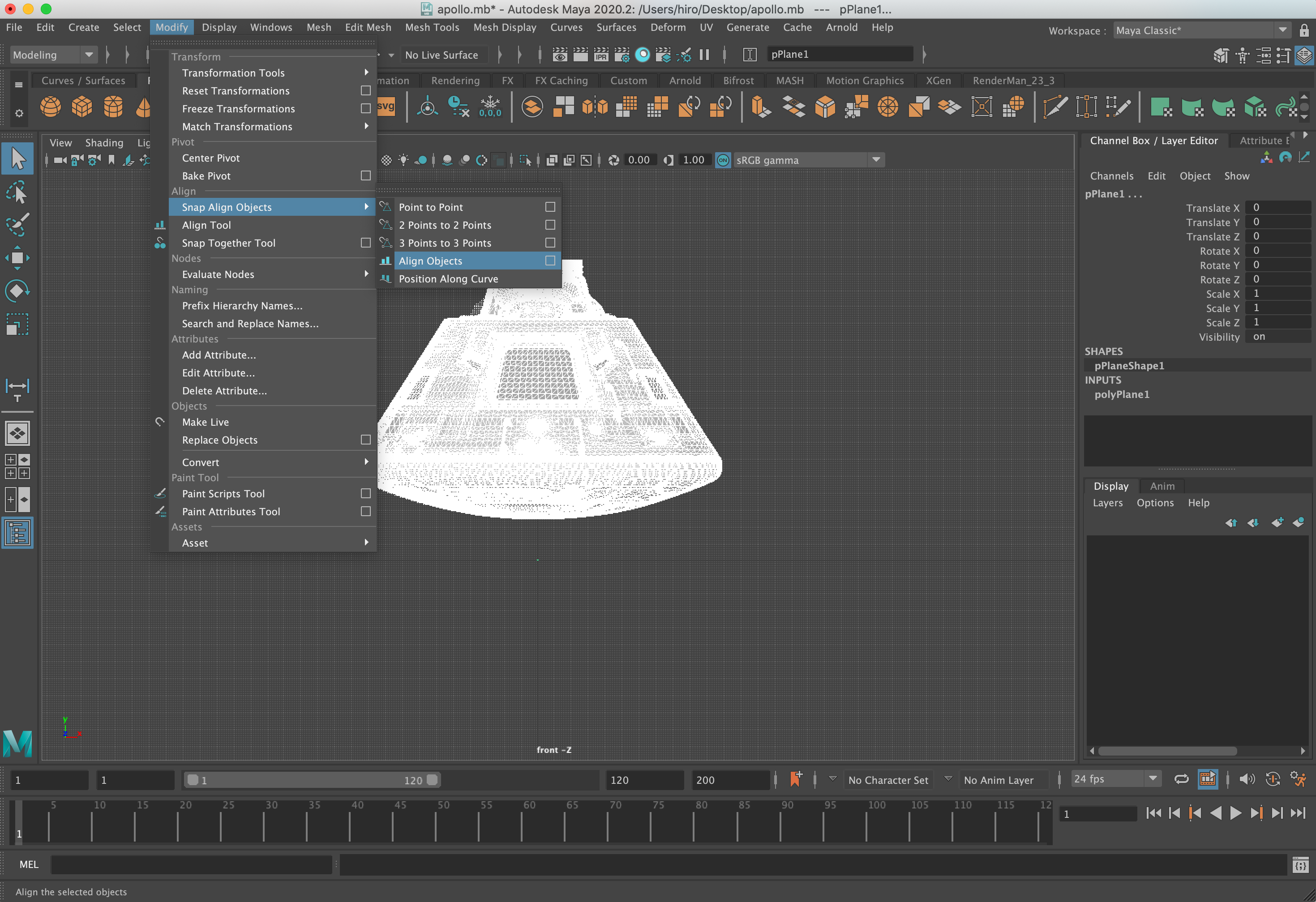Click Center Pivot in Modify menu

(210, 158)
